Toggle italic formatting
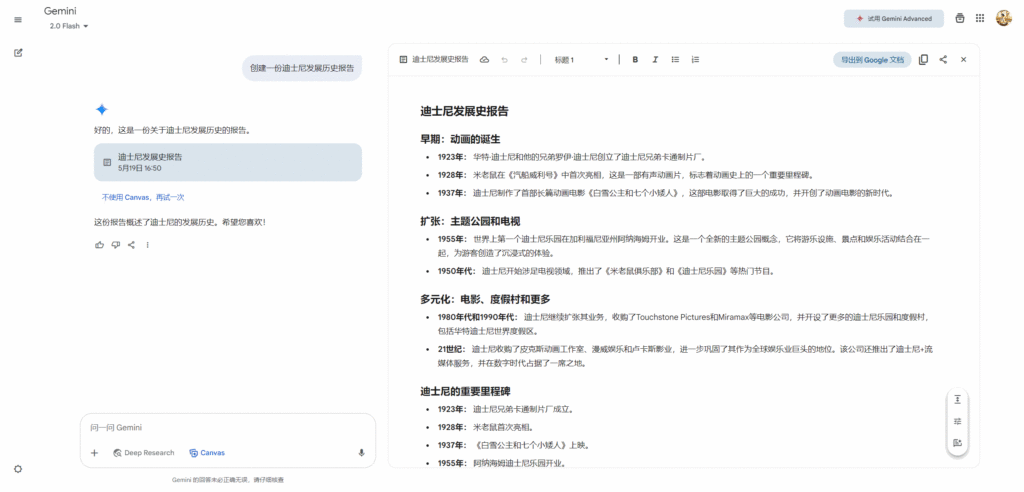The image size is (1024, 492). click(655, 59)
